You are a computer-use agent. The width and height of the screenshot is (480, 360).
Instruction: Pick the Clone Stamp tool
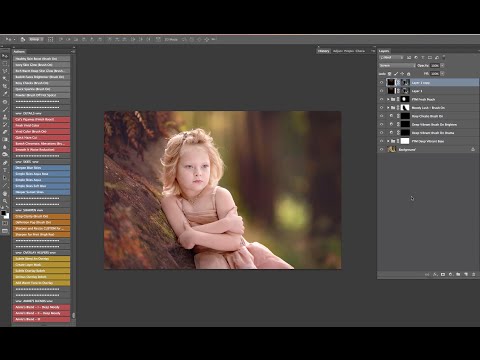tap(5, 117)
